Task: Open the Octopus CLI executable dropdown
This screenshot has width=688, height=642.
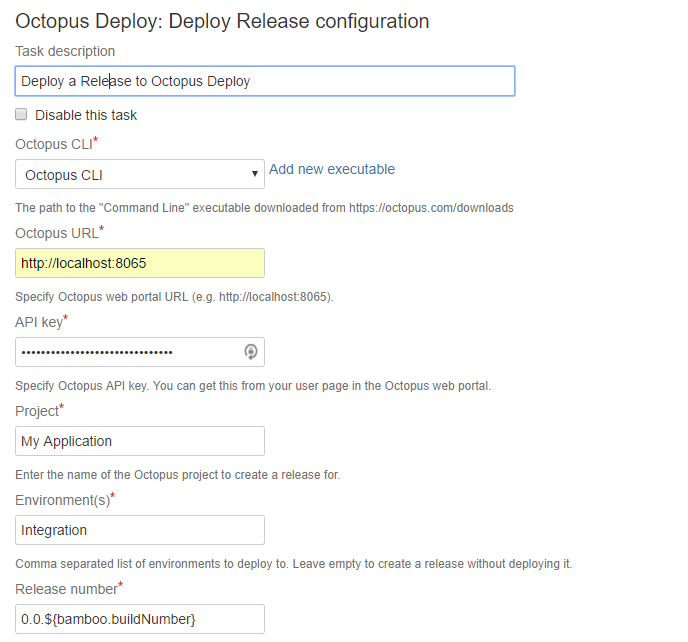Action: tap(140, 174)
